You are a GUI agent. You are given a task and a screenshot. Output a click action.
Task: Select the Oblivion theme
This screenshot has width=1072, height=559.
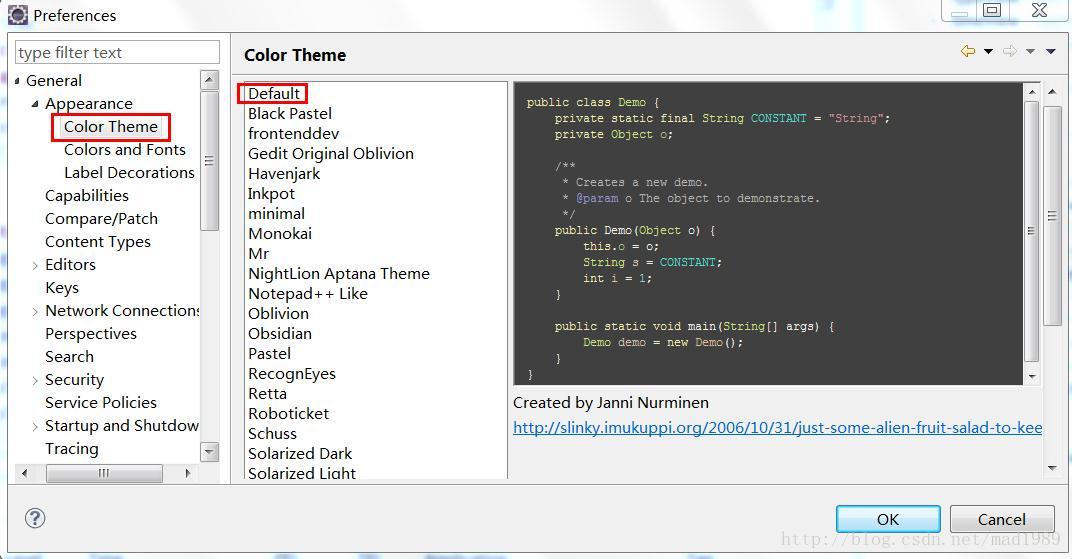278,314
